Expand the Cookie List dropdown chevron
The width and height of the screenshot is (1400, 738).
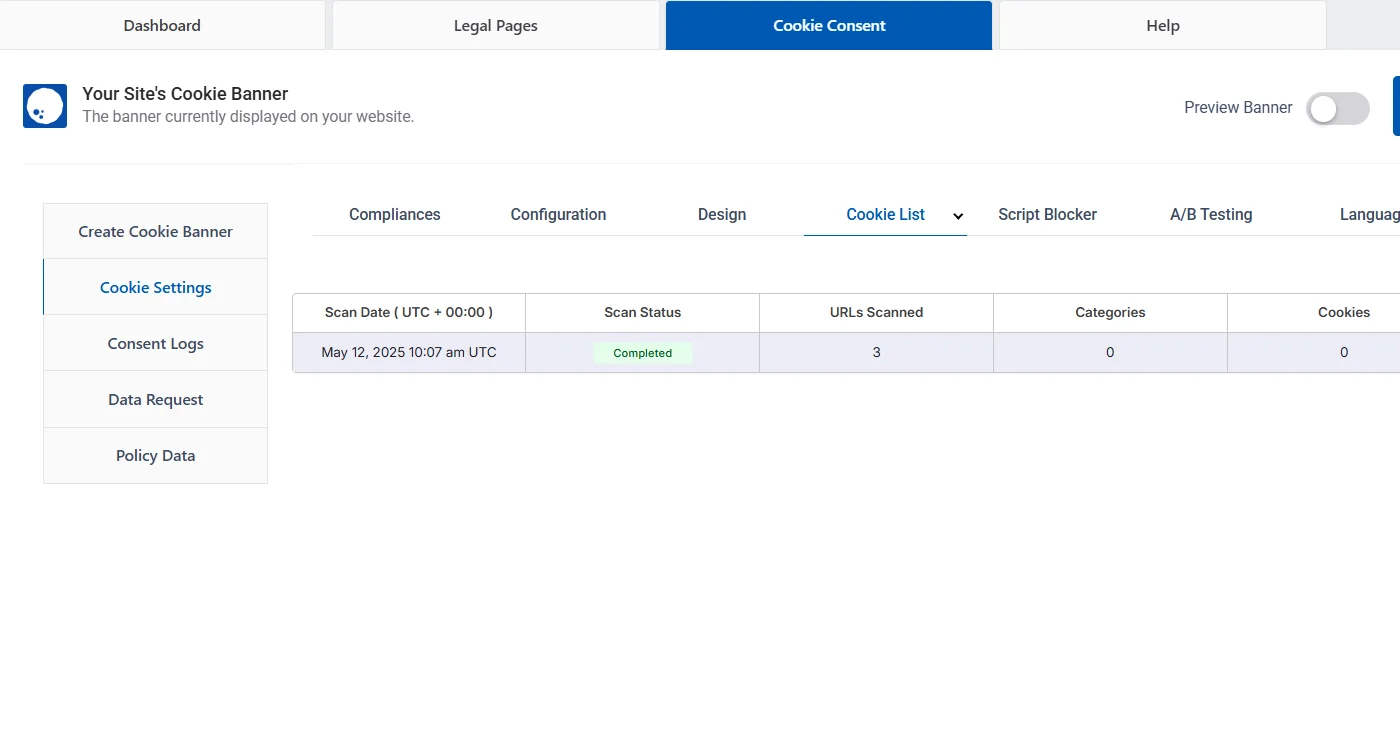pos(958,216)
